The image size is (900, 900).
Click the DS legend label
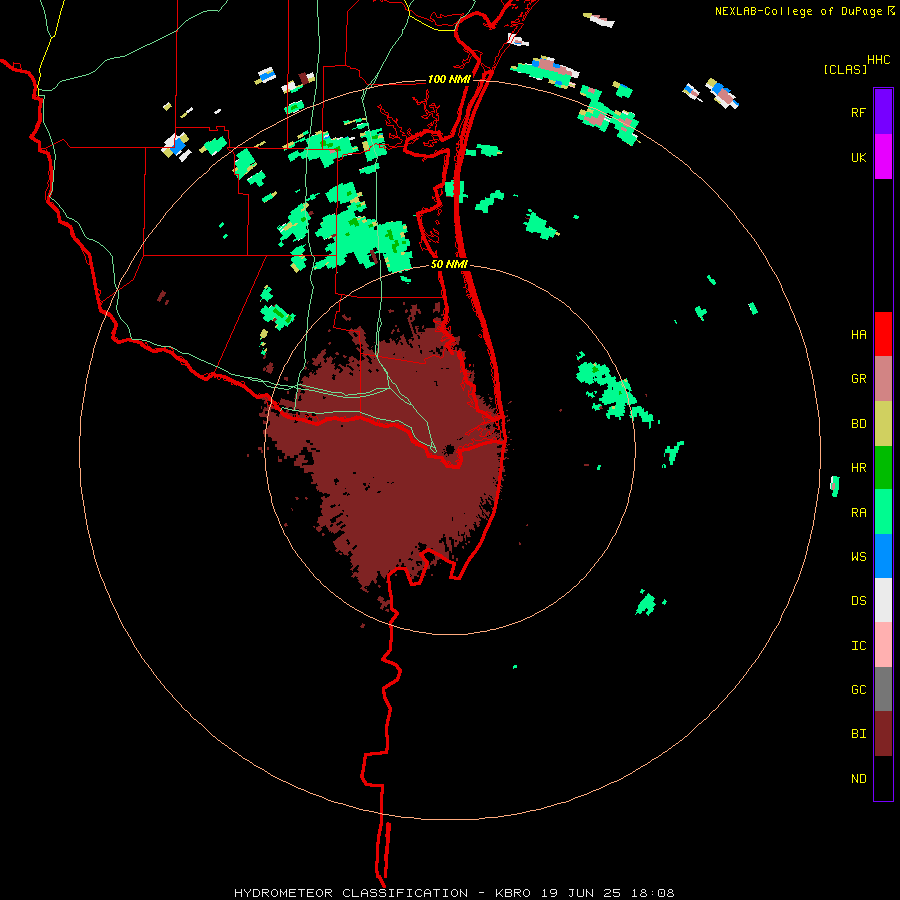(x=858, y=601)
